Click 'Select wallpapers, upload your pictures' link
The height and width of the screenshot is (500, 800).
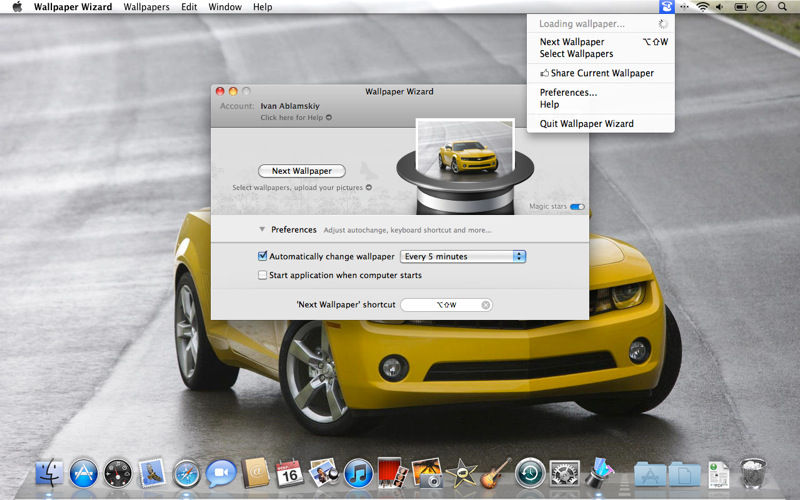(302, 187)
